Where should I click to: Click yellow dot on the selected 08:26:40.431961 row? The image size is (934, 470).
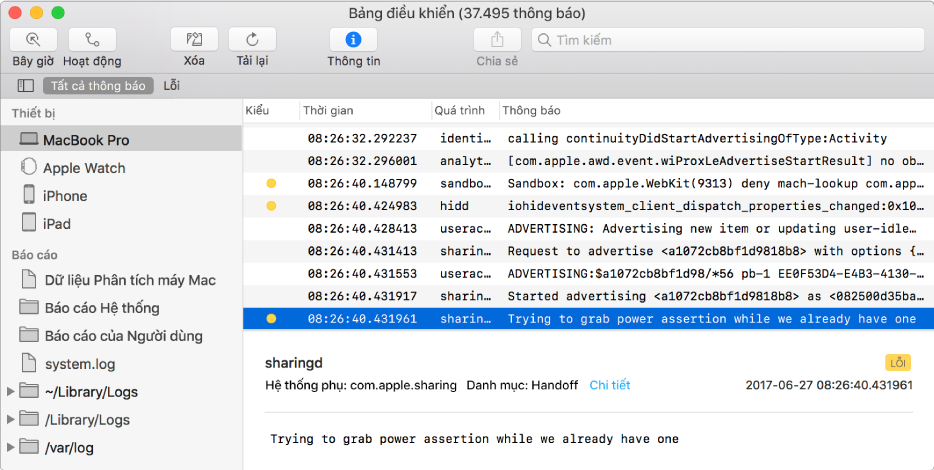(271, 319)
